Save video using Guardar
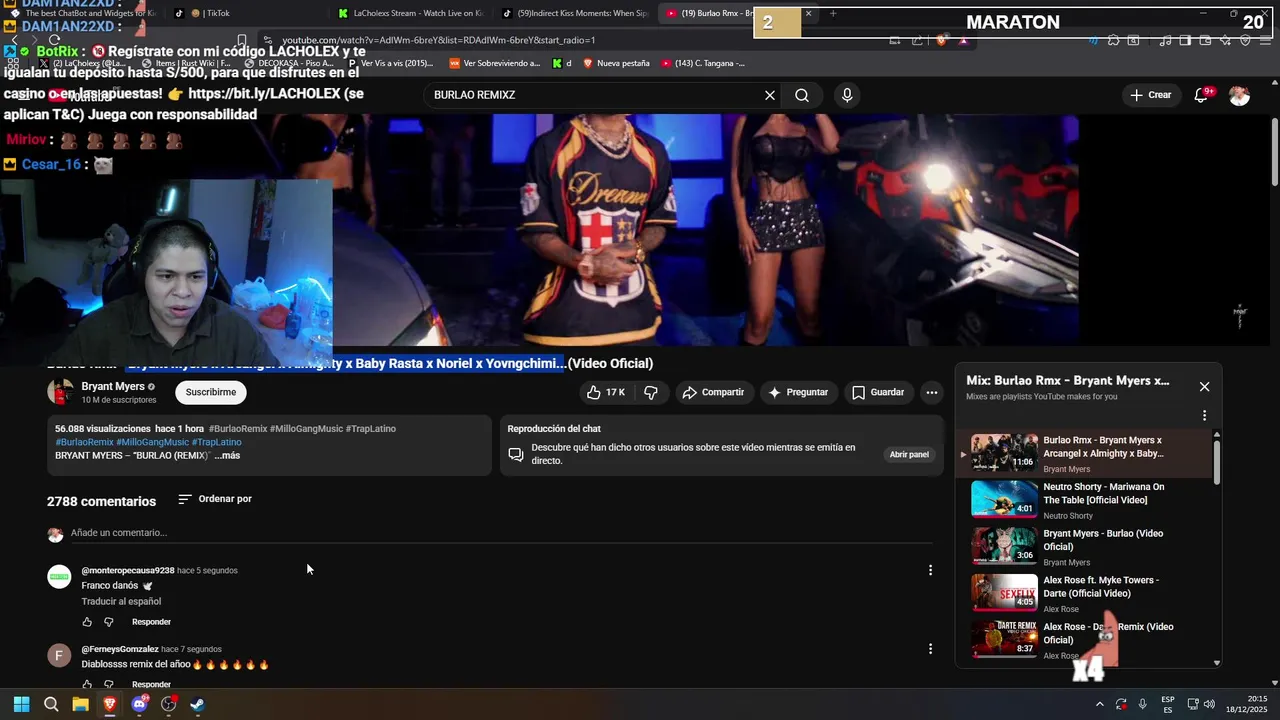The height and width of the screenshot is (720, 1280). (x=878, y=392)
